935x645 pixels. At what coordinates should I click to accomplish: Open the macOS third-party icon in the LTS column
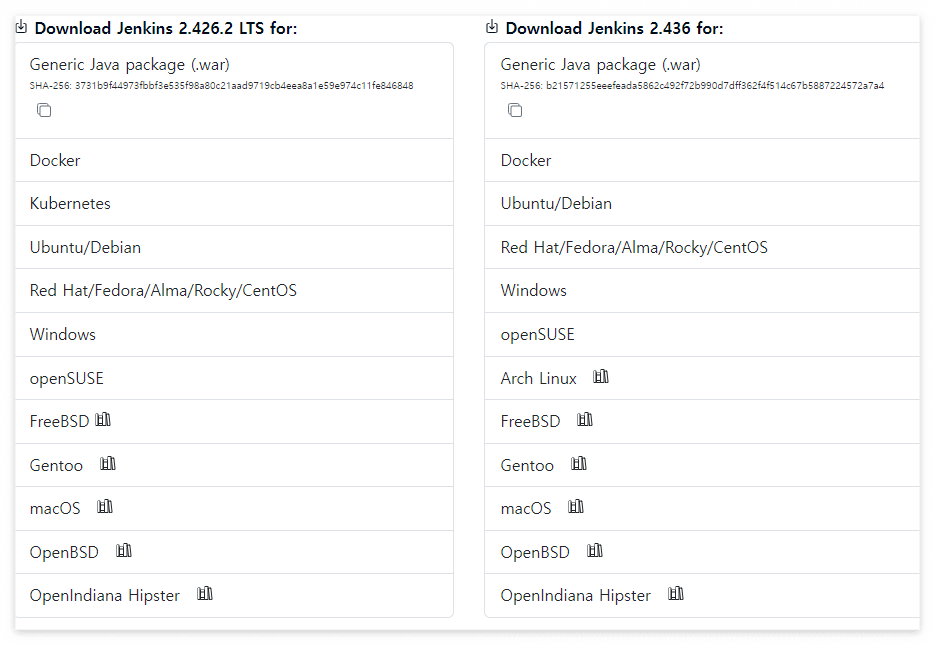pyautogui.click(x=105, y=507)
